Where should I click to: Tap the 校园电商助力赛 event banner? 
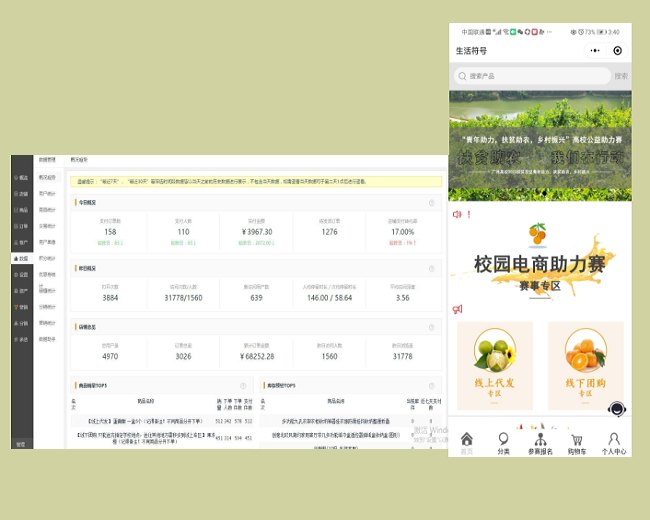point(540,263)
